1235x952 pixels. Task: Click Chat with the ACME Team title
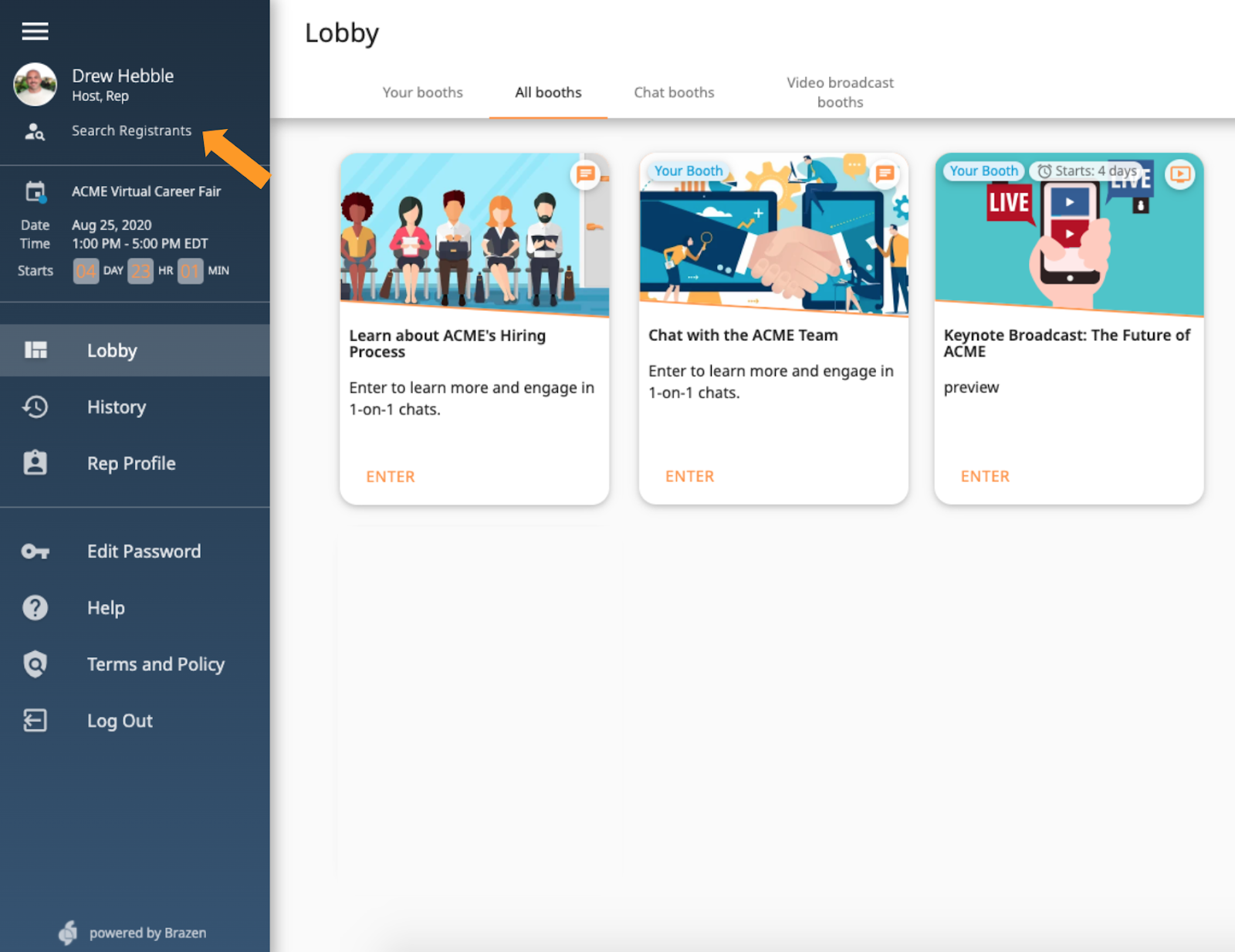point(743,335)
